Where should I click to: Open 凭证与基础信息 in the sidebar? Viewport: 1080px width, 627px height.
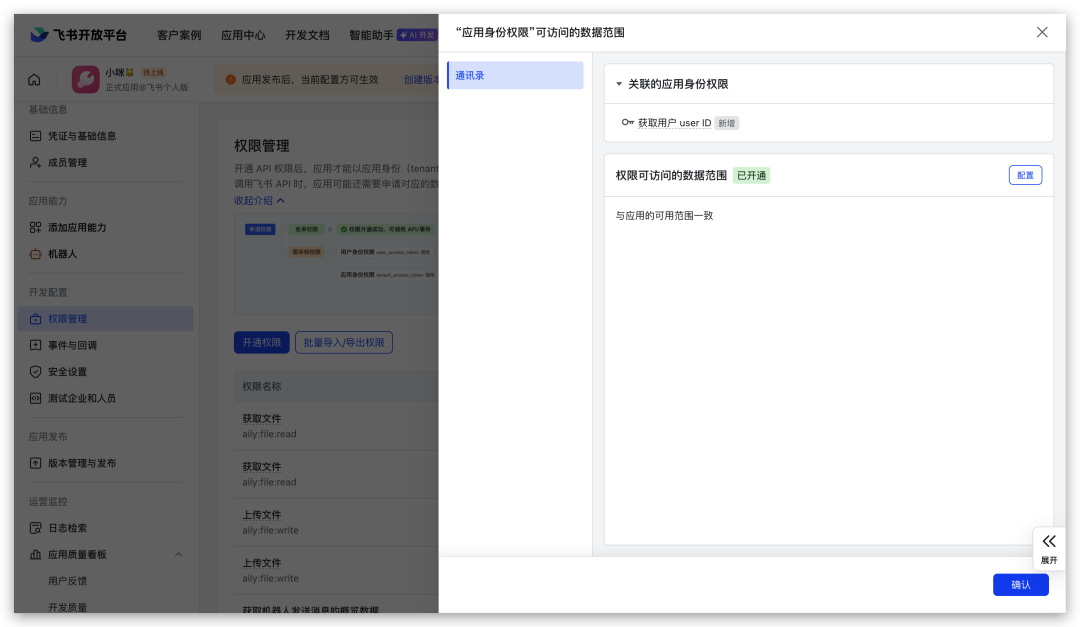click(x=82, y=136)
